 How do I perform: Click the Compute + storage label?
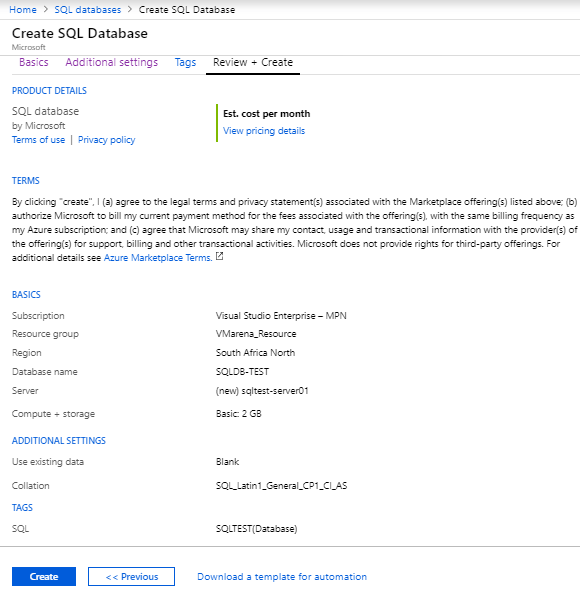click(53, 414)
